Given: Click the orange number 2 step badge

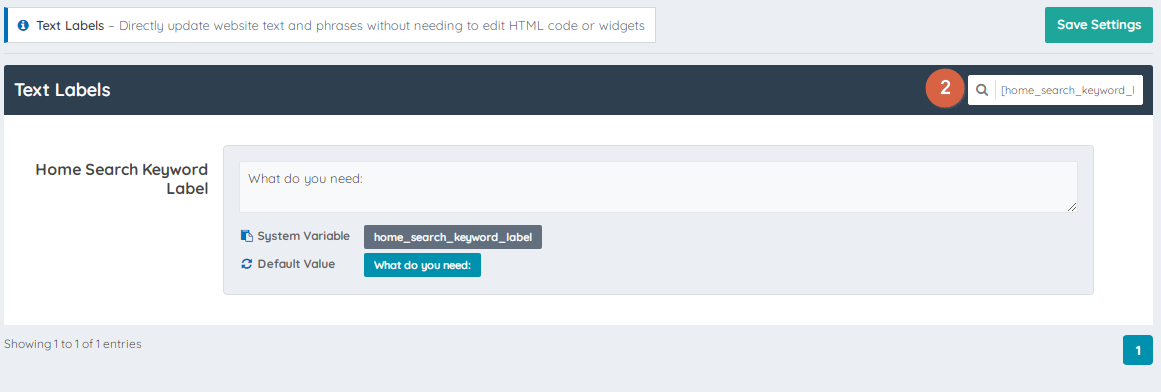Looking at the screenshot, I should pos(944,88).
